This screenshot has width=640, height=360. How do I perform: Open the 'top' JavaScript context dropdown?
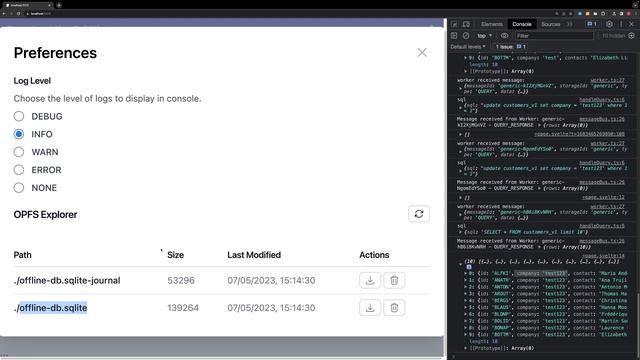point(484,36)
